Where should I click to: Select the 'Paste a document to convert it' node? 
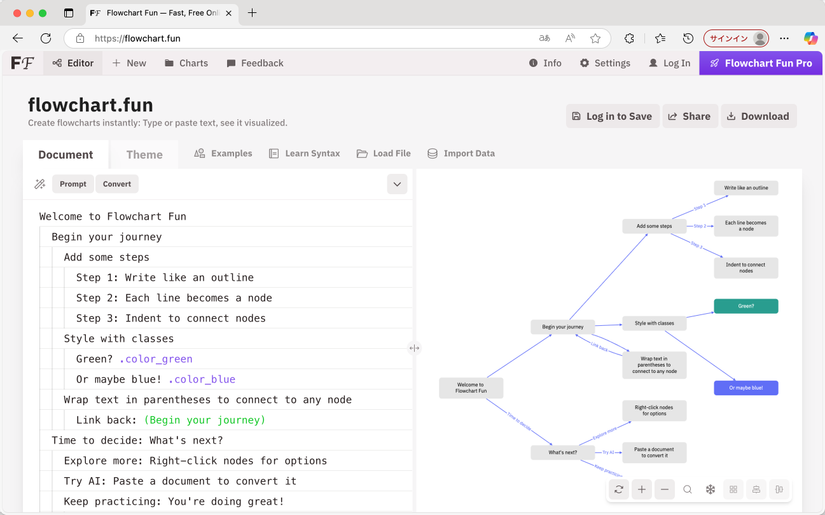(x=654, y=452)
